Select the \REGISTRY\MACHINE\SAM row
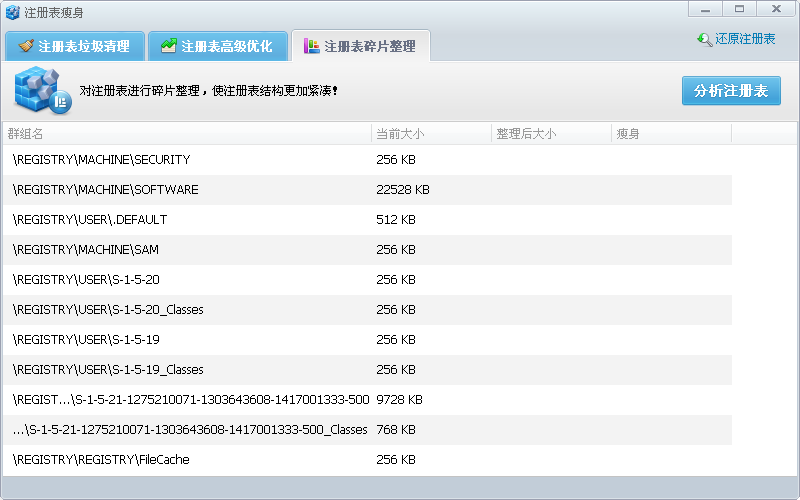Viewport: 800px width, 500px height. [x=367, y=250]
